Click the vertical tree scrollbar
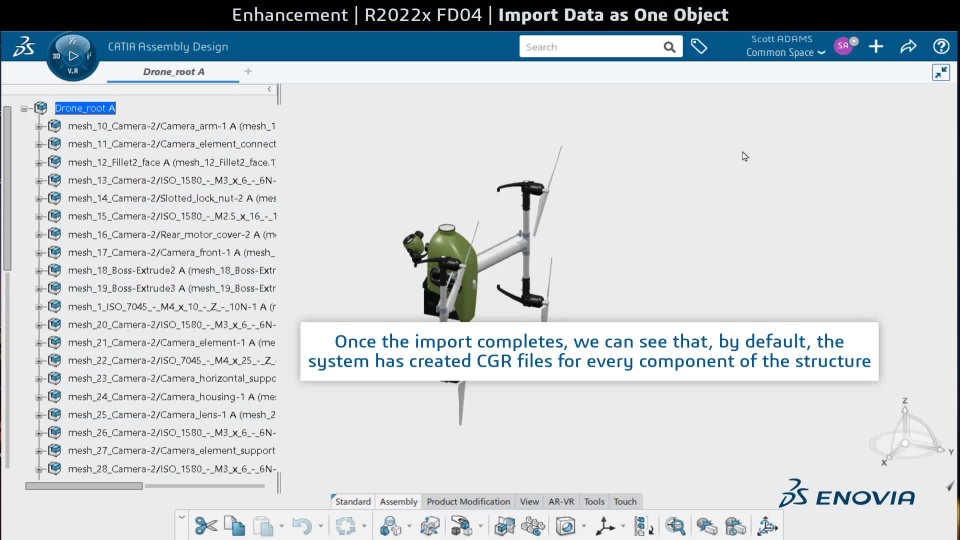 click(x=7, y=189)
